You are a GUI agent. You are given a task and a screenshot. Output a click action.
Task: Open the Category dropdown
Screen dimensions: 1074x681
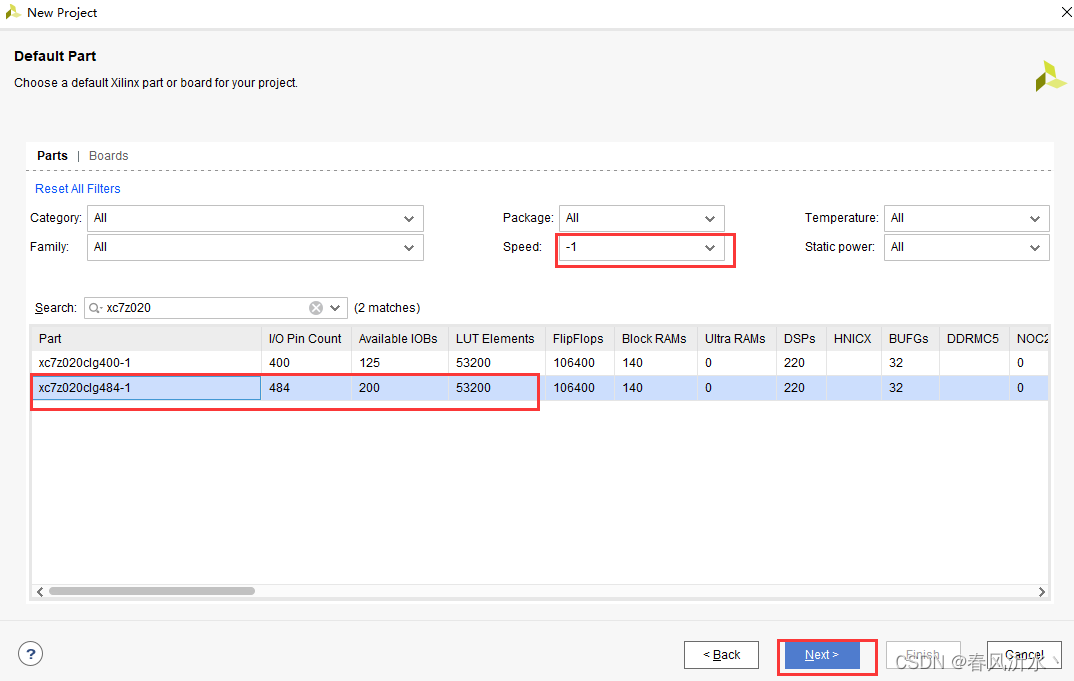pos(255,219)
